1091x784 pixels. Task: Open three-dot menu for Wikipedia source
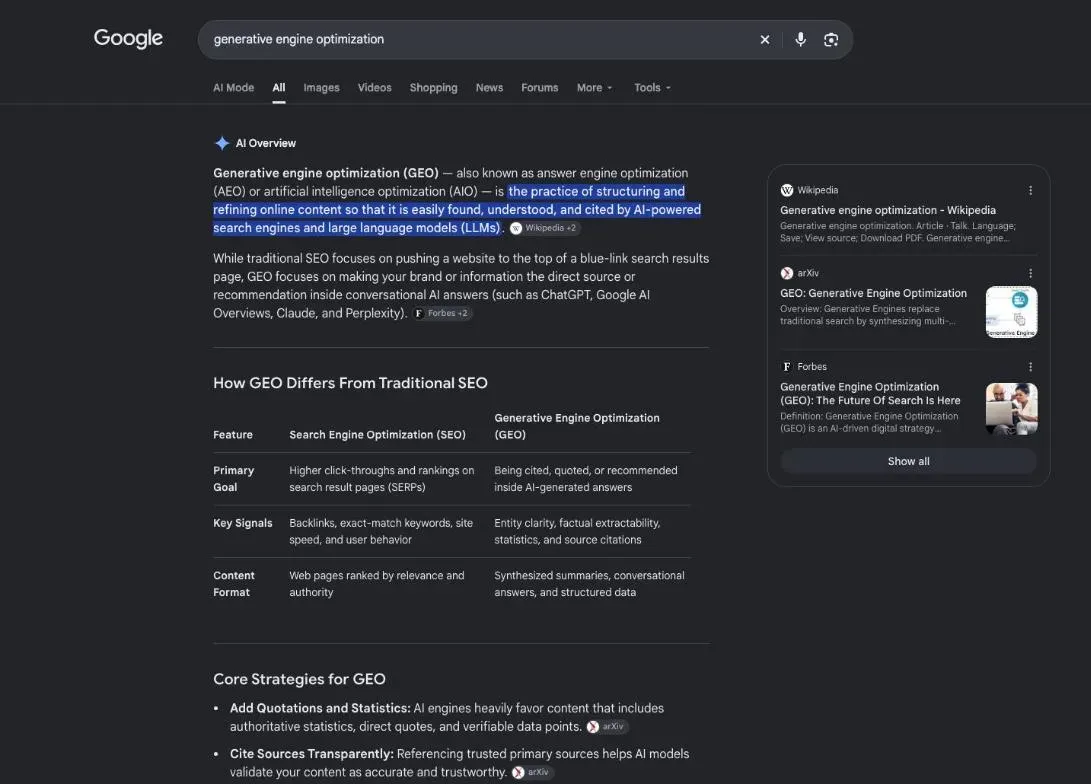pyautogui.click(x=1030, y=191)
